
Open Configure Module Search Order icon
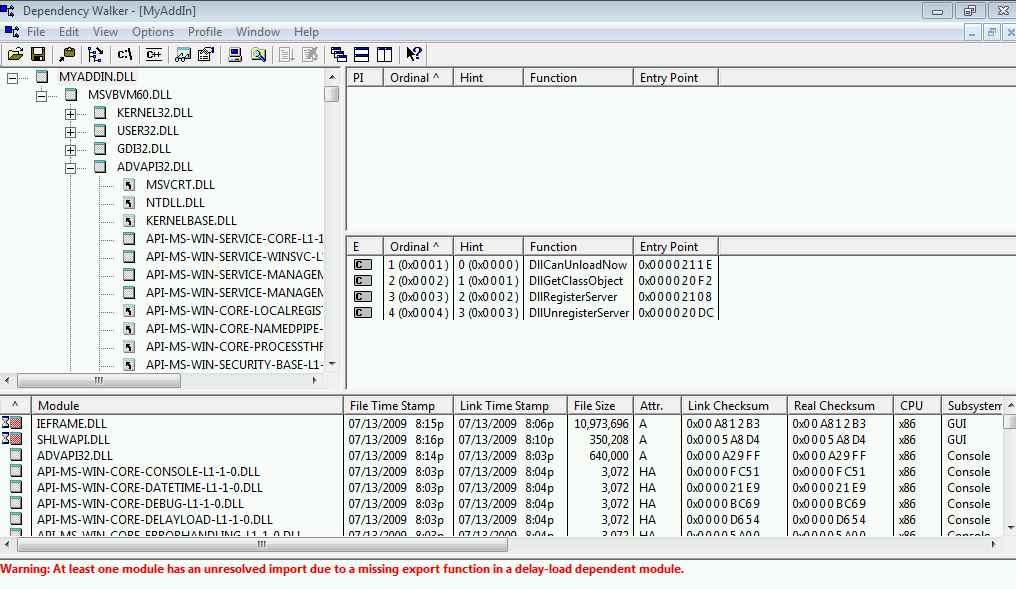(259, 54)
